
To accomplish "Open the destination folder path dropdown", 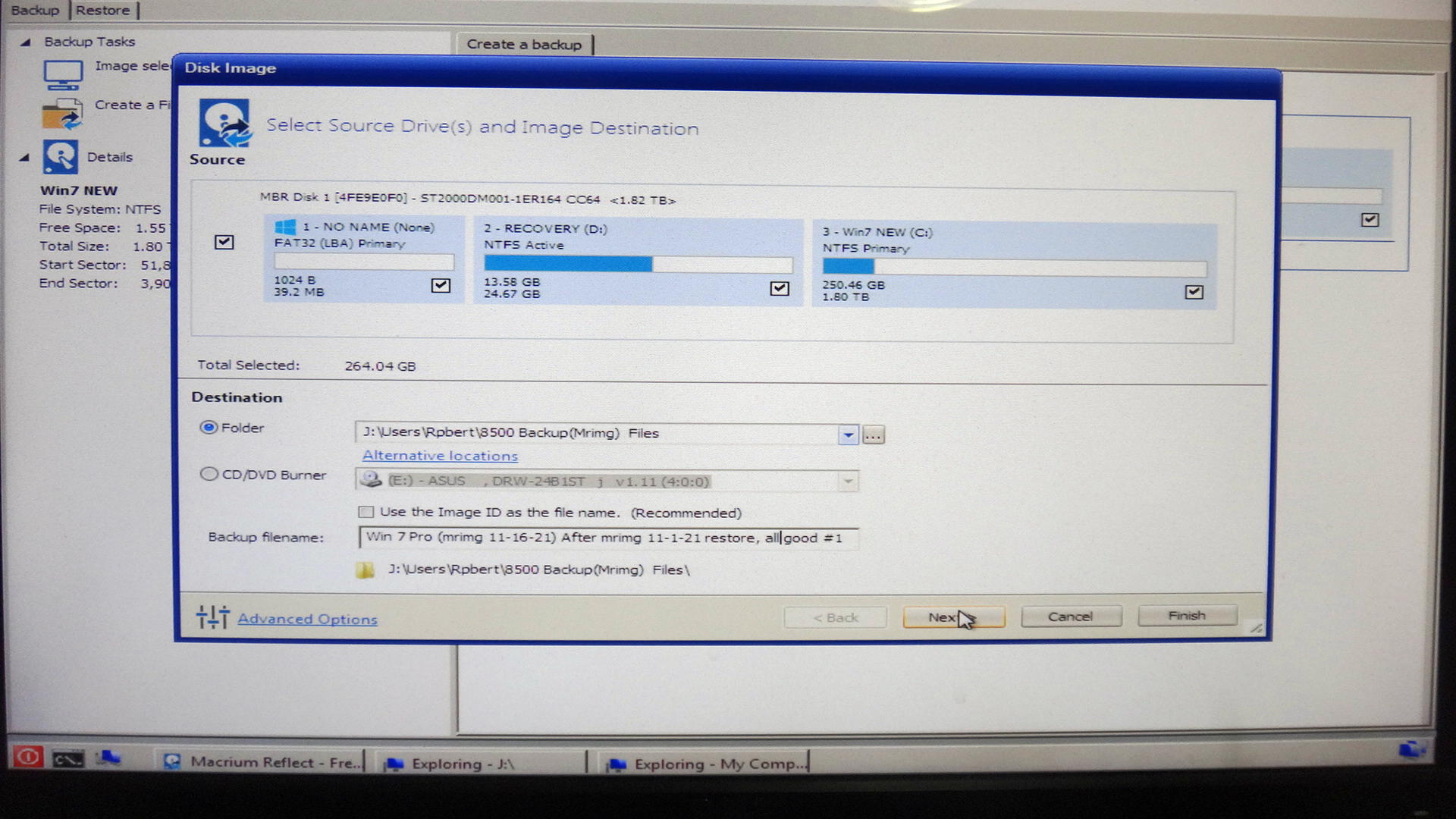I will point(848,435).
